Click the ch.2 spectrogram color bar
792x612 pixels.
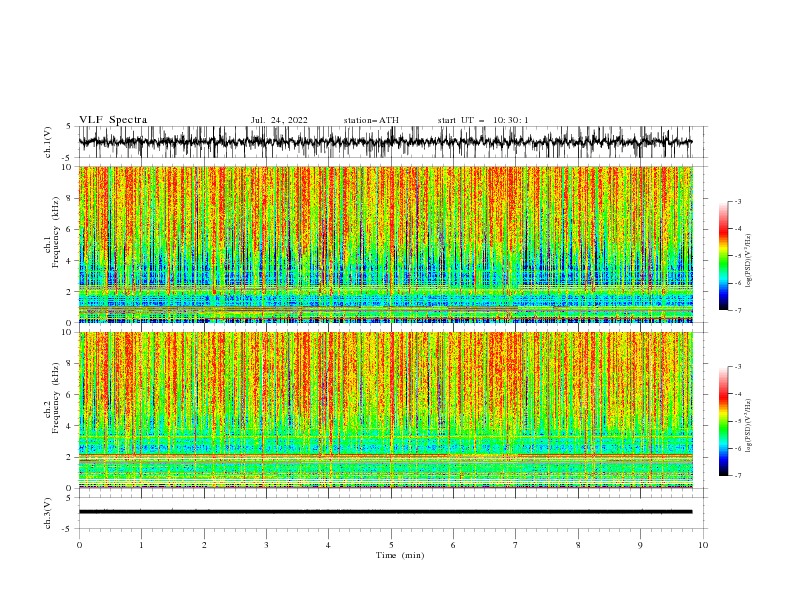tap(723, 421)
